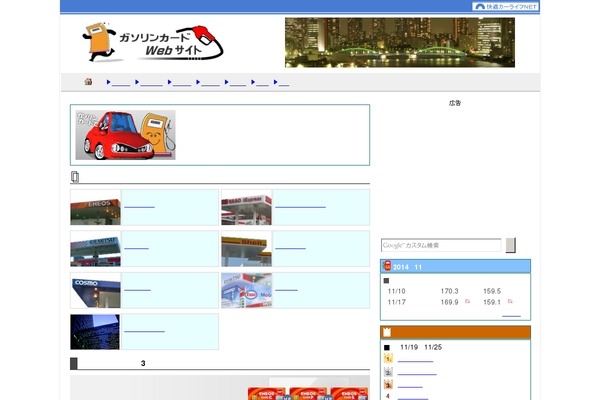The height and width of the screenshot is (400, 600).
Task: Click the 11/19 11/25 ranking period text
Action: click(x=421, y=347)
